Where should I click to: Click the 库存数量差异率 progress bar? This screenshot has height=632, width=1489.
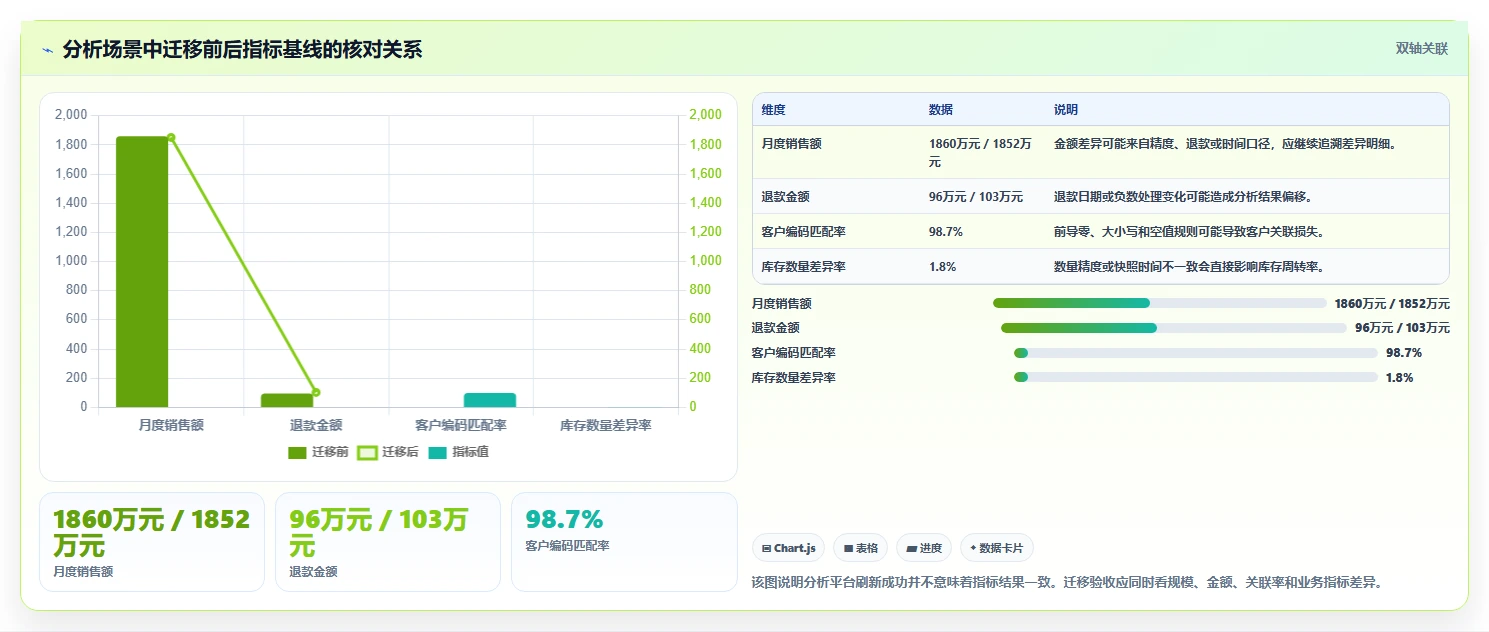pos(1196,377)
